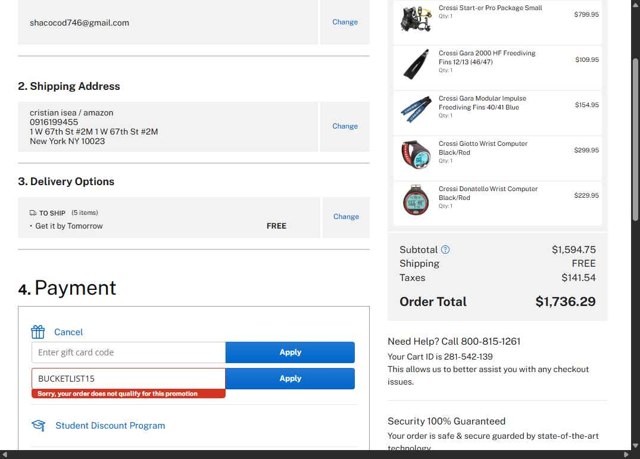This screenshot has width=640, height=459.
Task: Click the phone number 0916199455
Action: [x=53, y=122]
